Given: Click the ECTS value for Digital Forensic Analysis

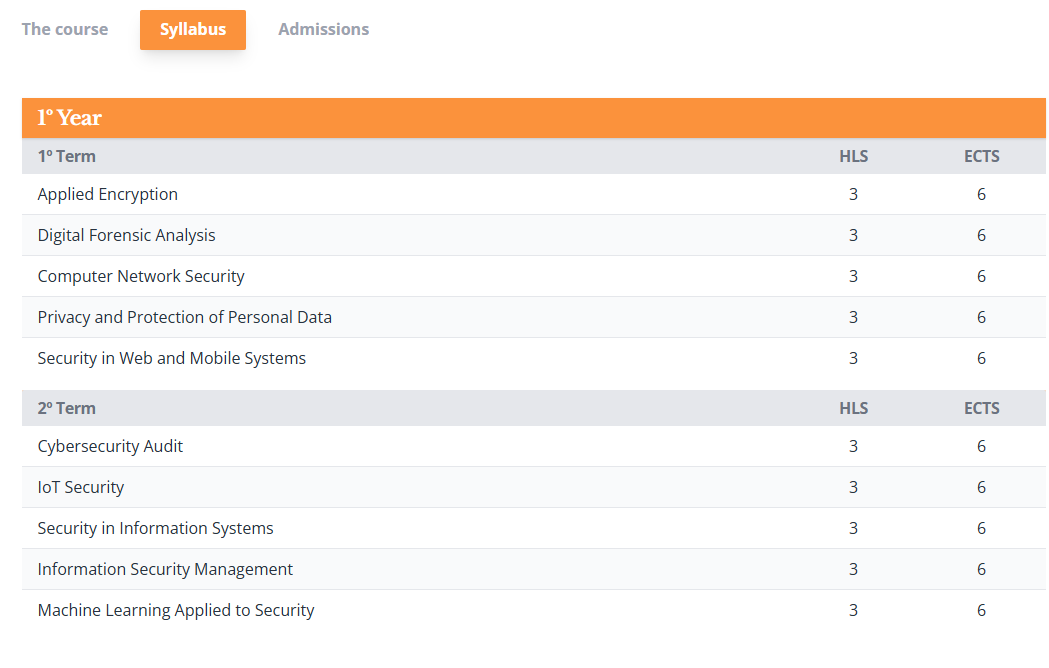Looking at the screenshot, I should pyautogui.click(x=981, y=235).
